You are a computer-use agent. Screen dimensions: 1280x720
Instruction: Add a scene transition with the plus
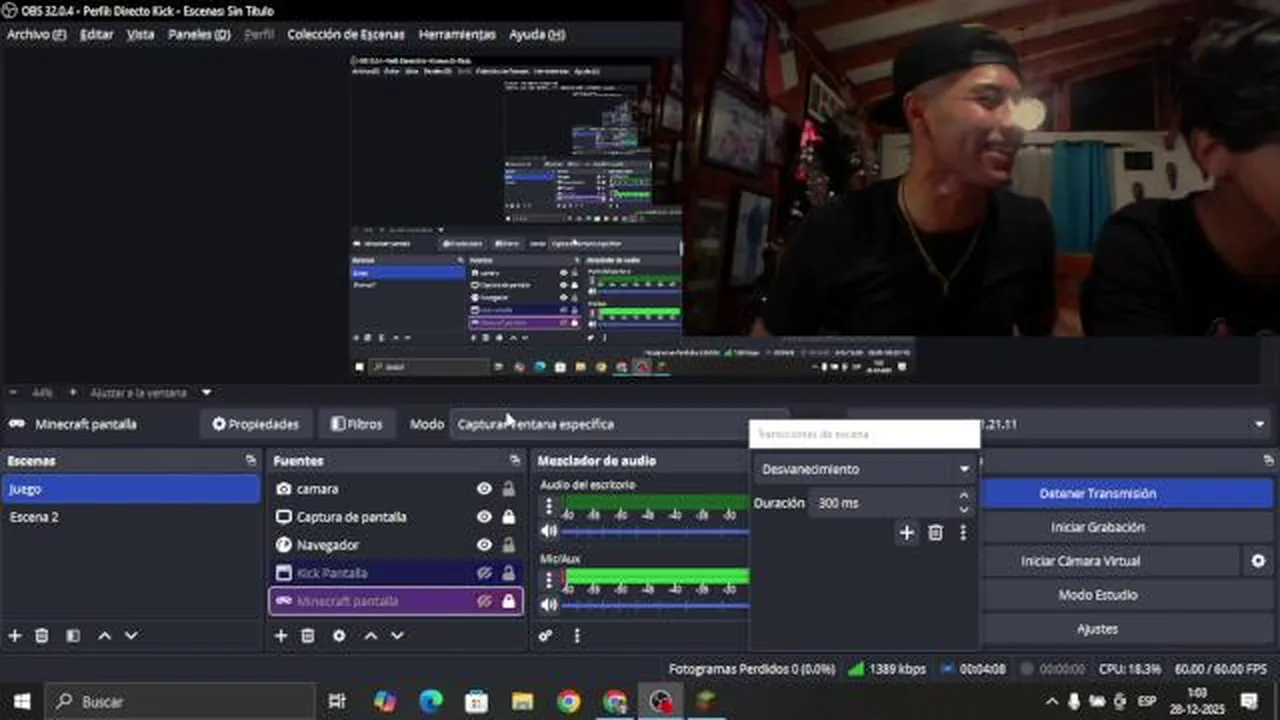pos(906,533)
